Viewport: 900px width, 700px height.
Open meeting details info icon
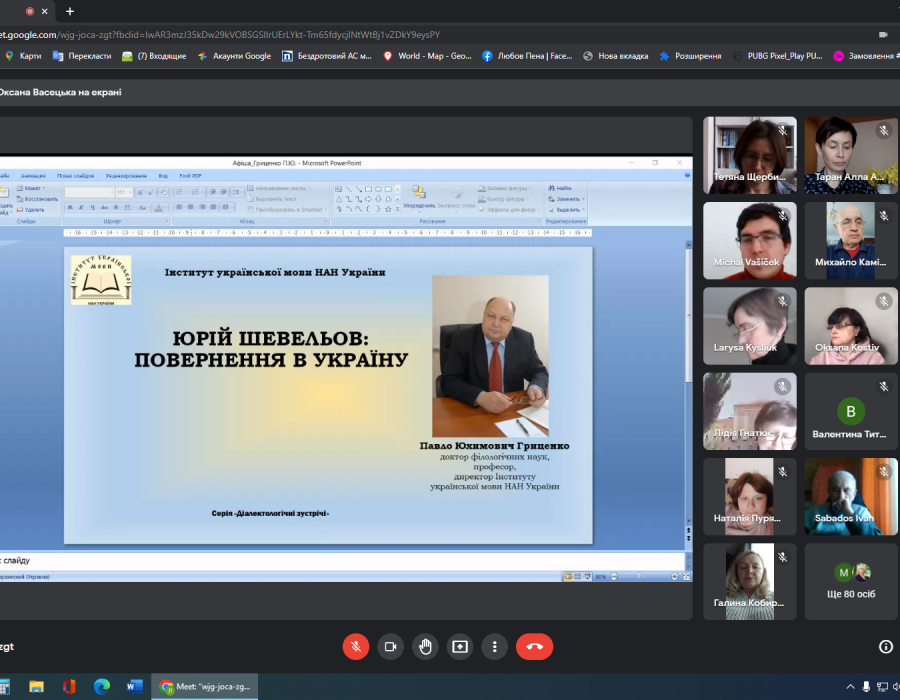885,647
